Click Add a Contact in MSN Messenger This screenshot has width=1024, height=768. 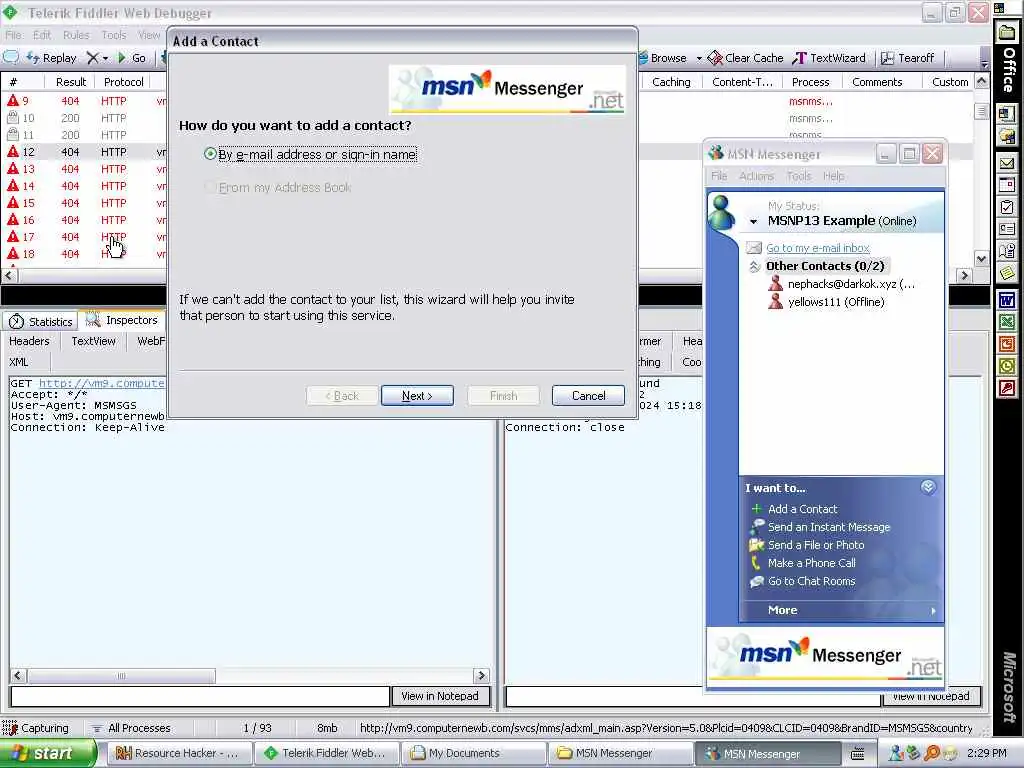coord(802,509)
